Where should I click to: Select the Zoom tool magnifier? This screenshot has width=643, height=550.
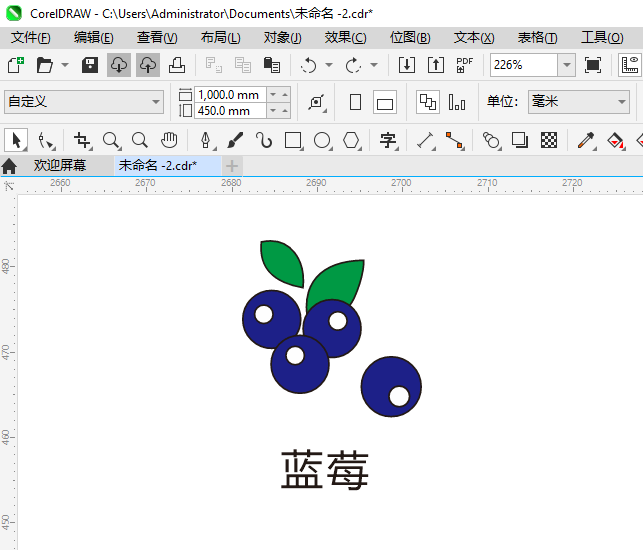pos(112,141)
